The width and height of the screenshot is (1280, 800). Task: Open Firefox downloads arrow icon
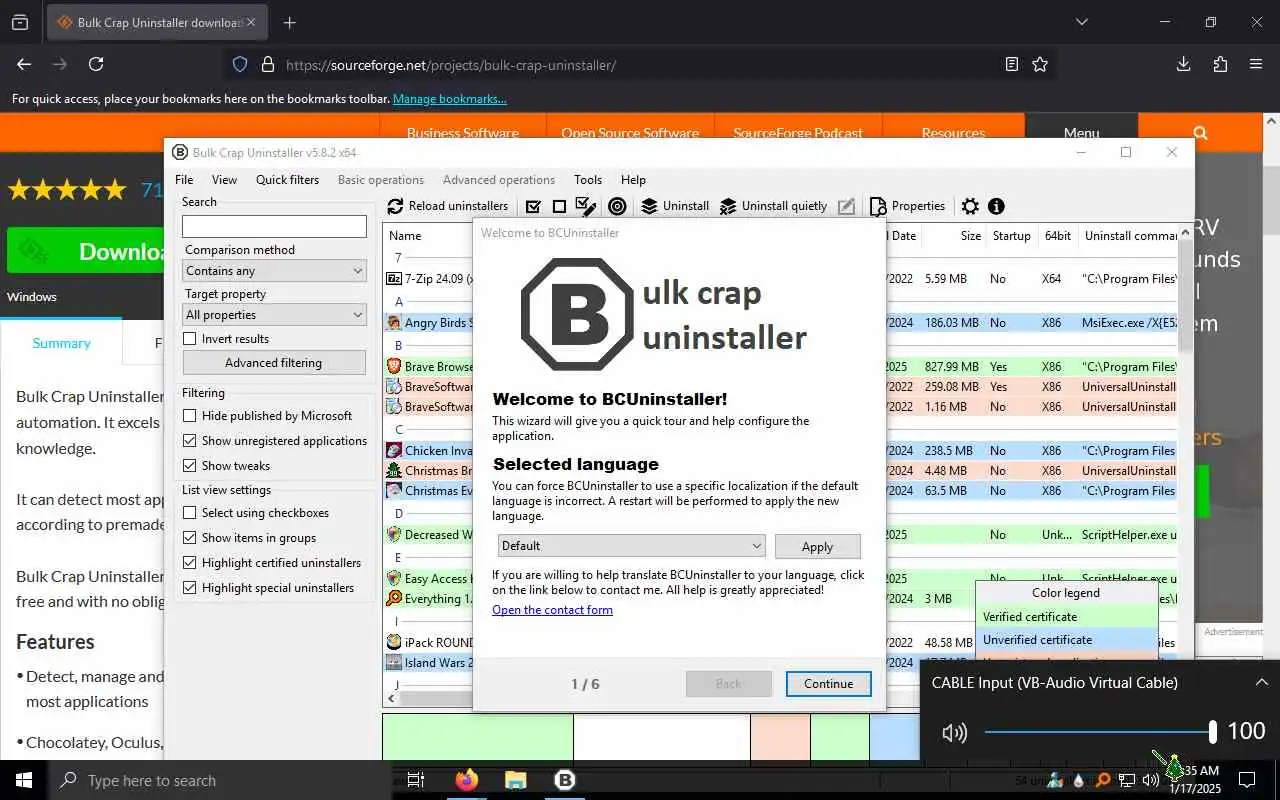coord(1183,64)
